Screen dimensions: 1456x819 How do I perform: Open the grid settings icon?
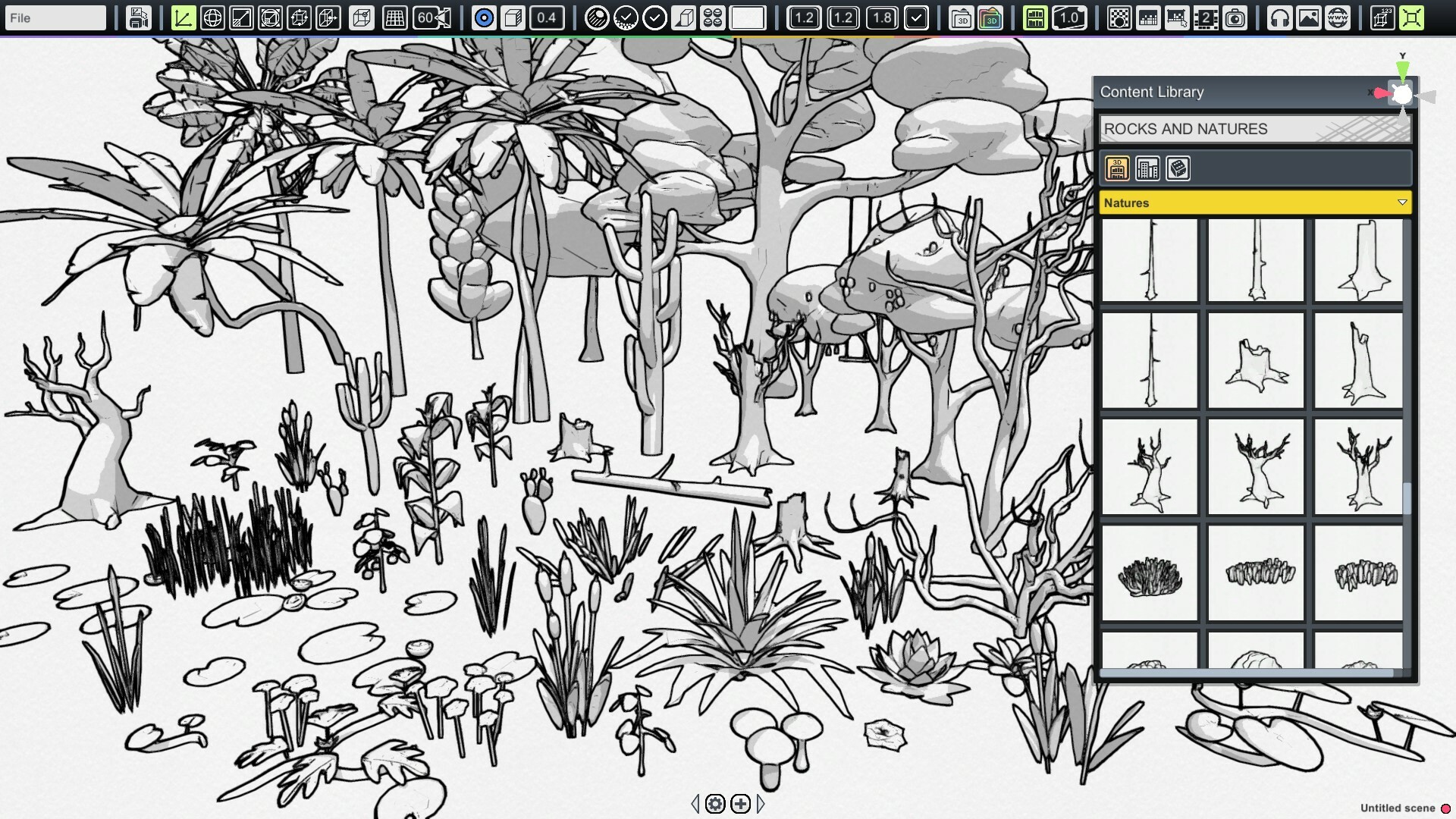[395, 17]
